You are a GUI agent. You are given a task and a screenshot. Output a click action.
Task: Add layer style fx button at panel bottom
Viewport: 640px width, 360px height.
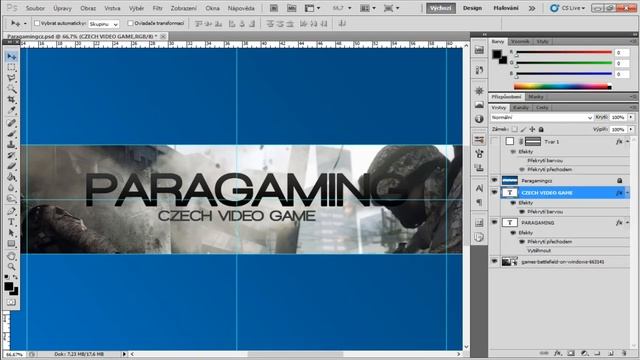[x=557, y=353]
